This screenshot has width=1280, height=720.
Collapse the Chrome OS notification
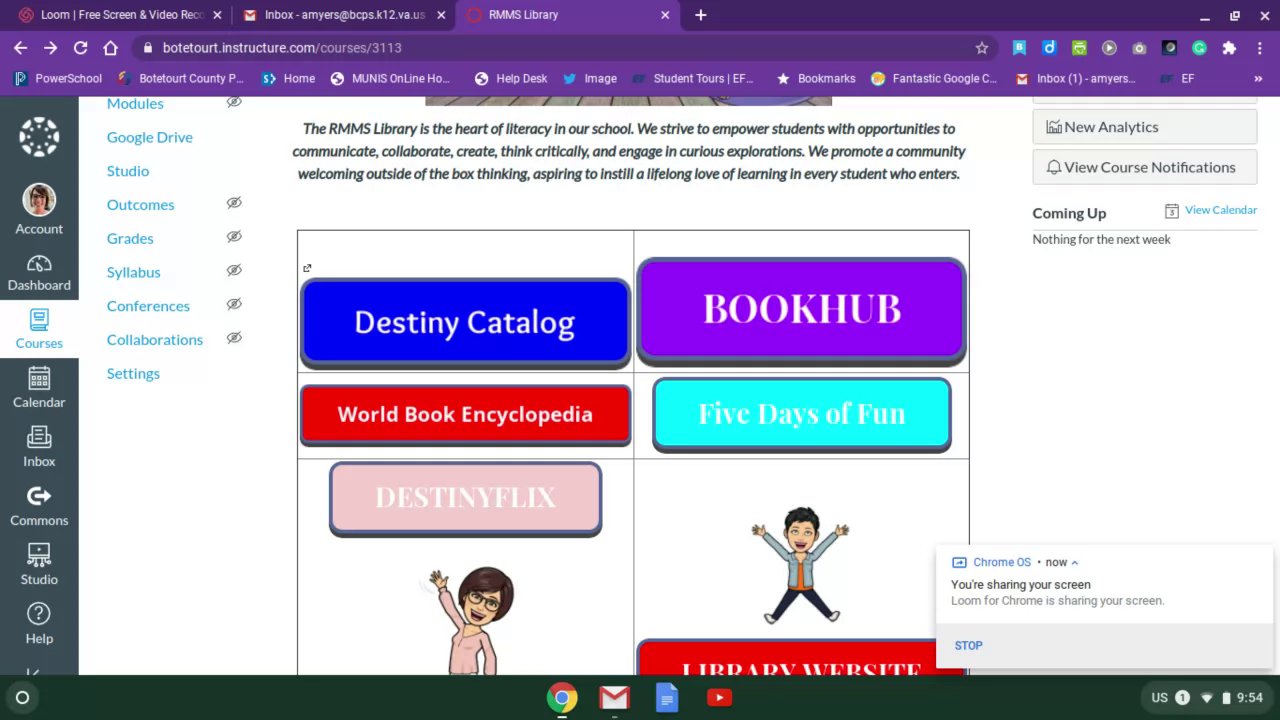tap(1075, 562)
